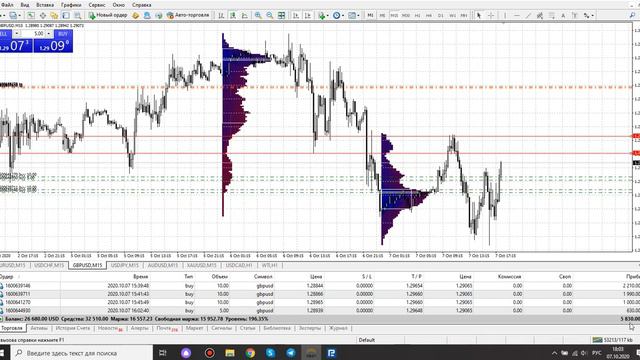Toggle chart auto scroll
640x360 pixels.
296,16
